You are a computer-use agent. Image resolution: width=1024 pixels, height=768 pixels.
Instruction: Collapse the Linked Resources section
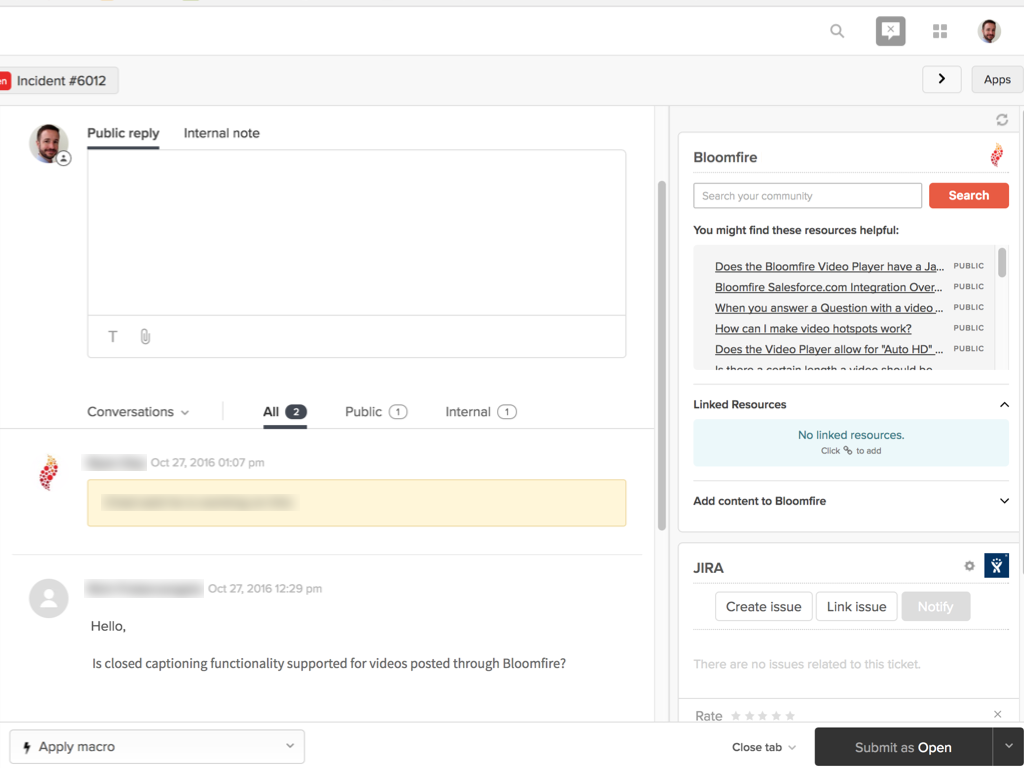[1004, 405]
